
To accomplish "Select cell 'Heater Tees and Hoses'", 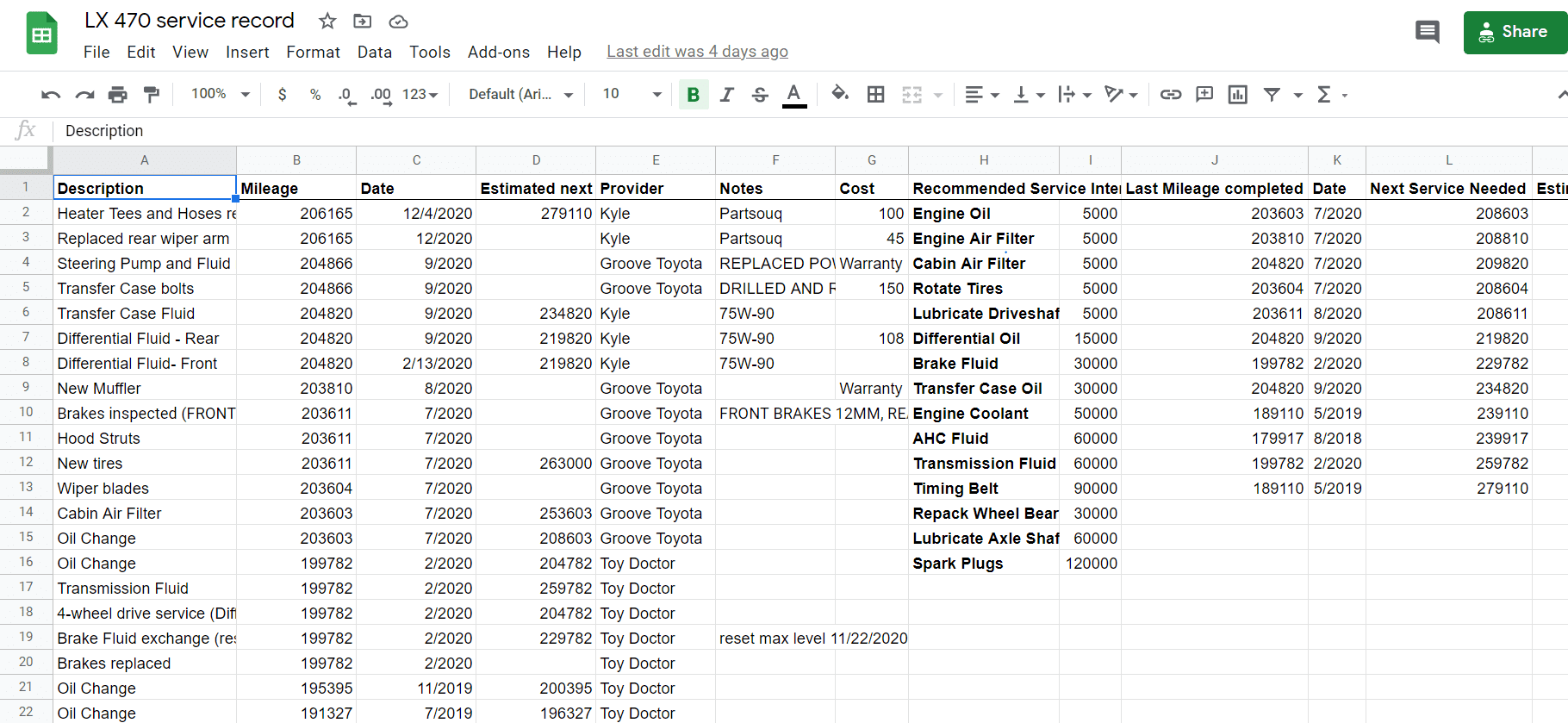I will [145, 213].
